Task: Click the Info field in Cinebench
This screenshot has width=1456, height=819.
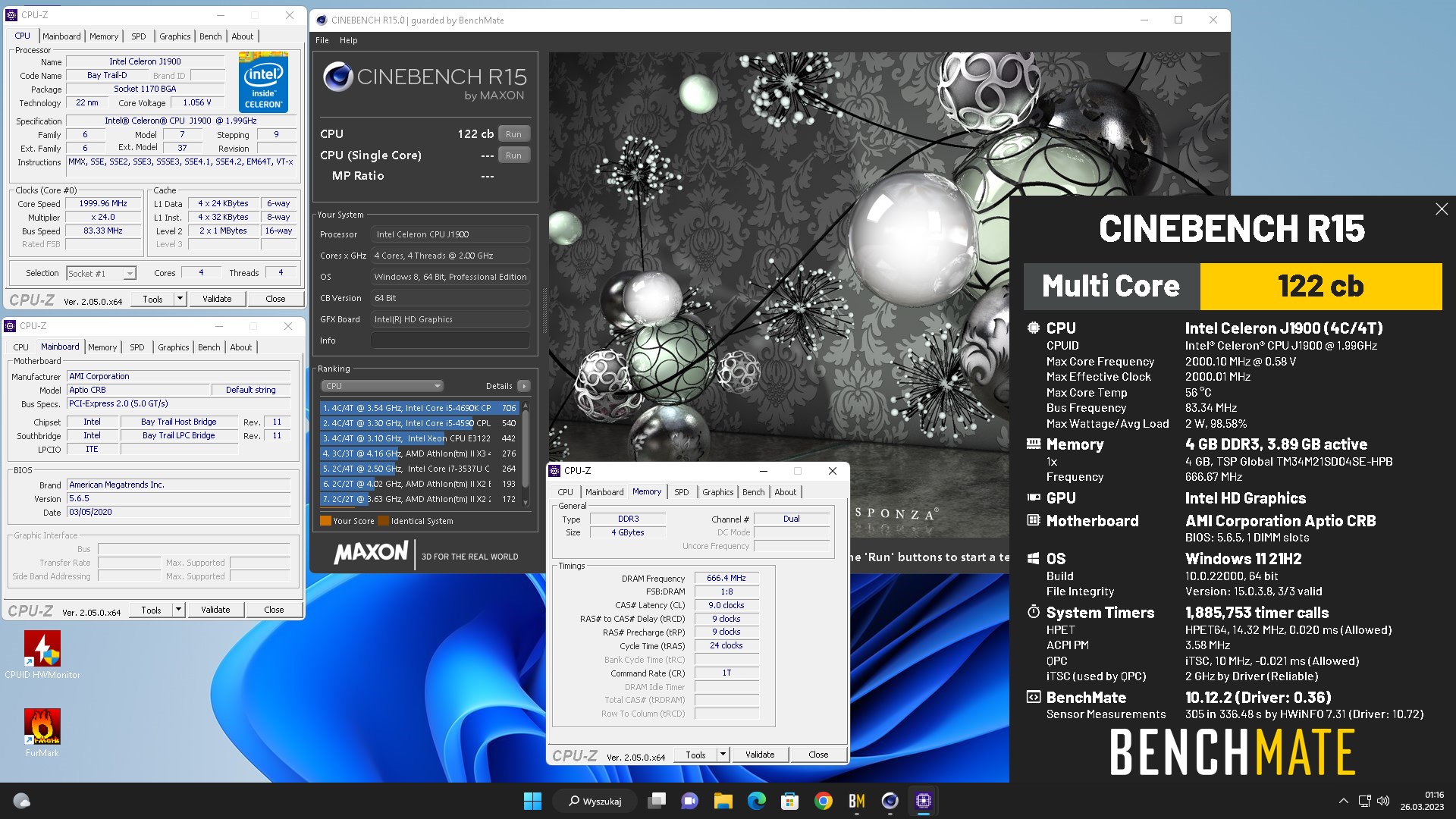Action: coord(450,340)
